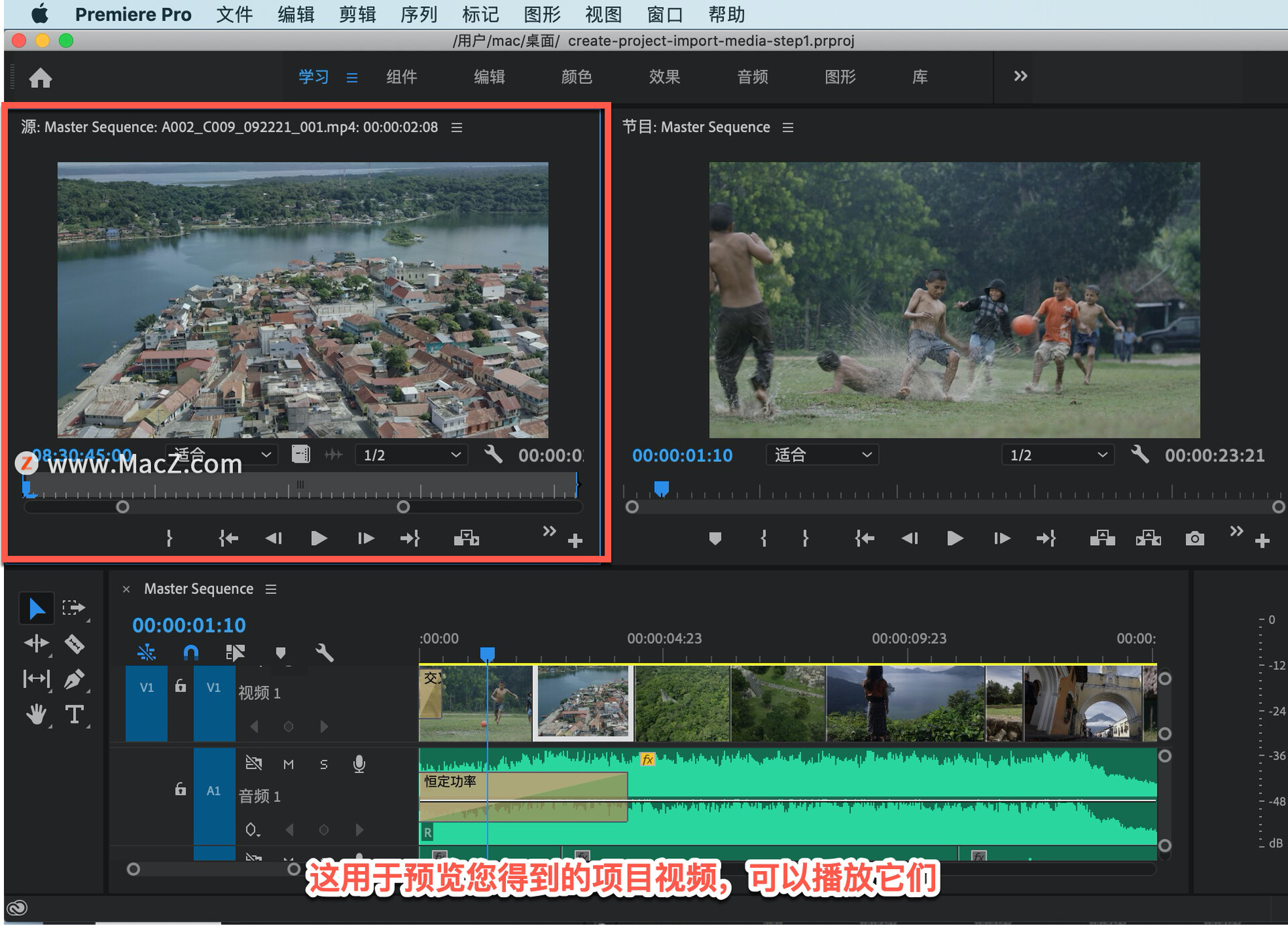The width and height of the screenshot is (1288, 926).
Task: Select the Ripple Edit tool
Action: tap(36, 644)
